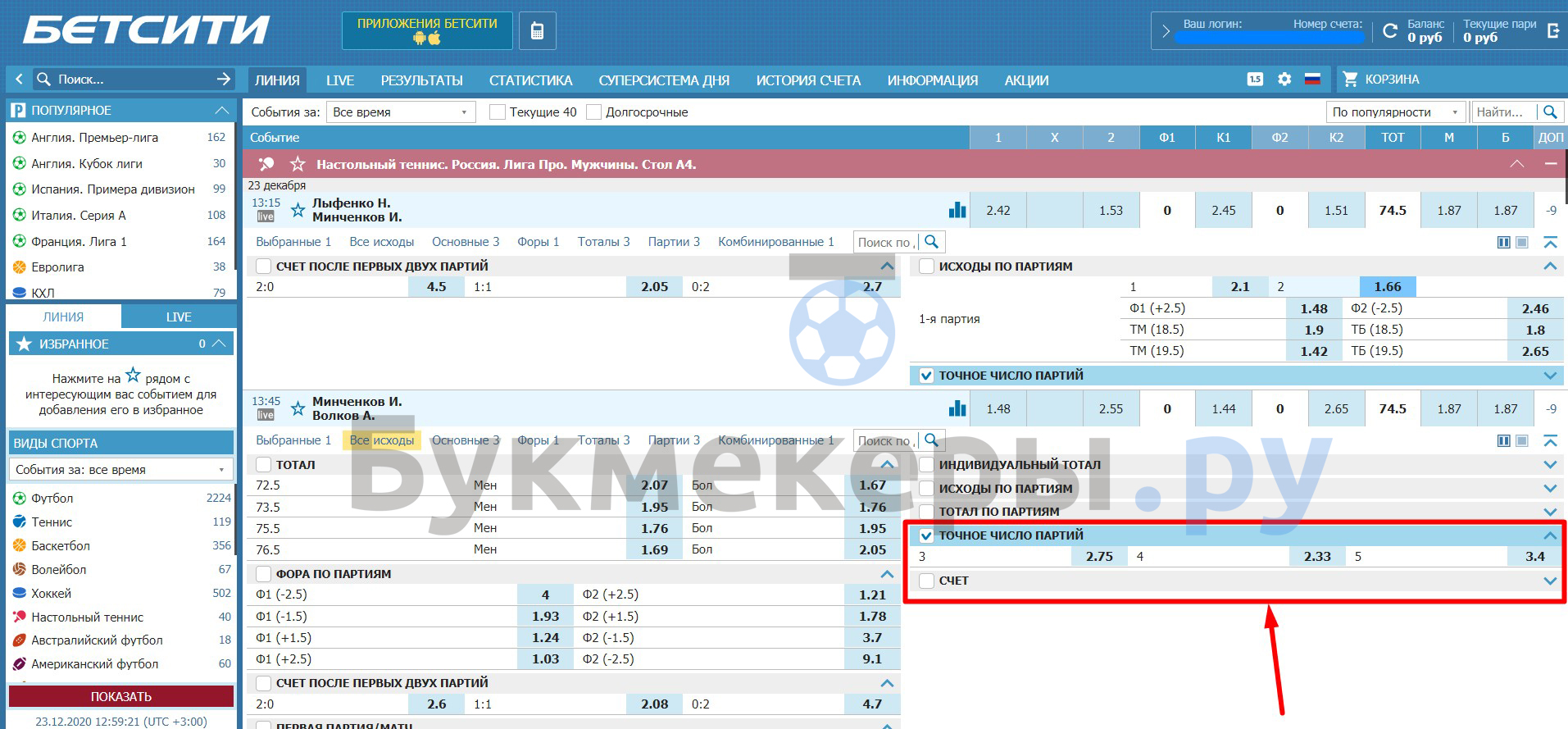Open the settings gear icon

pos(1284,80)
